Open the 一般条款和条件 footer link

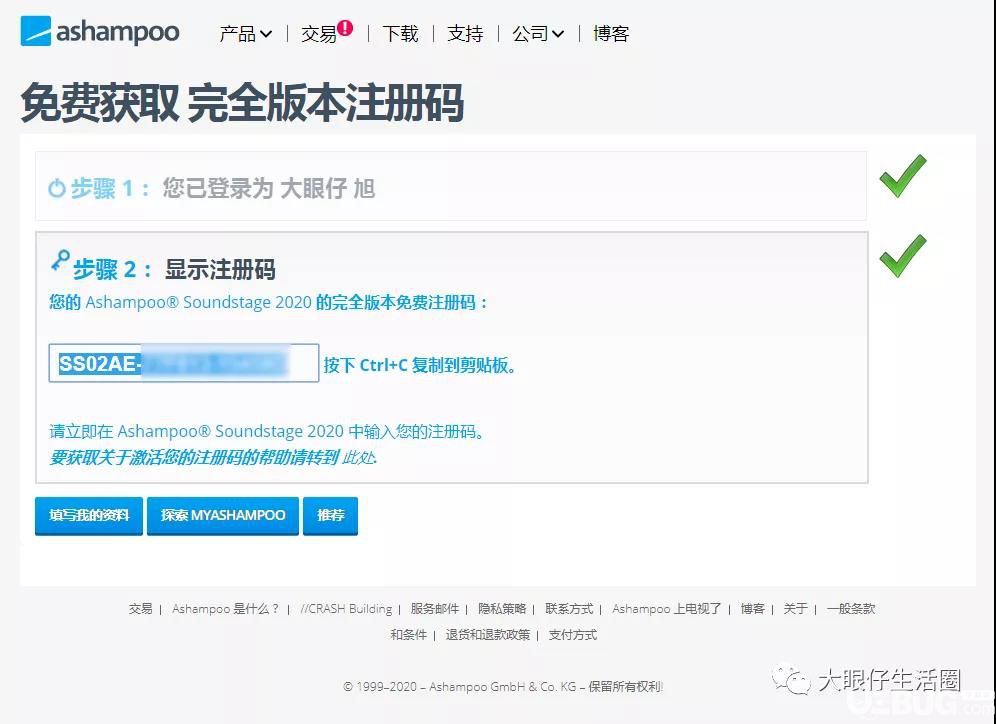click(x=851, y=608)
